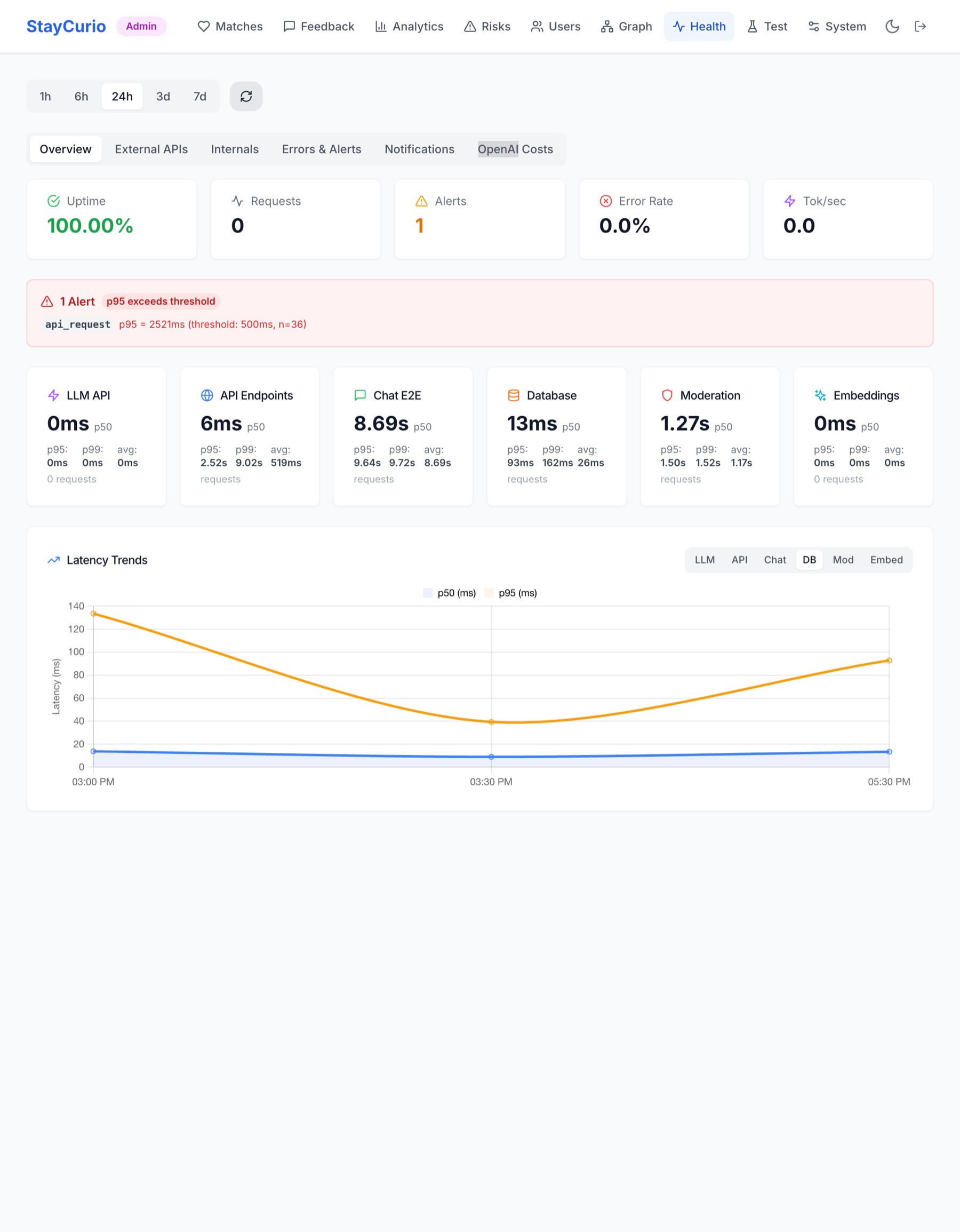Click the 1.27s Moderation p50 value

(685, 424)
